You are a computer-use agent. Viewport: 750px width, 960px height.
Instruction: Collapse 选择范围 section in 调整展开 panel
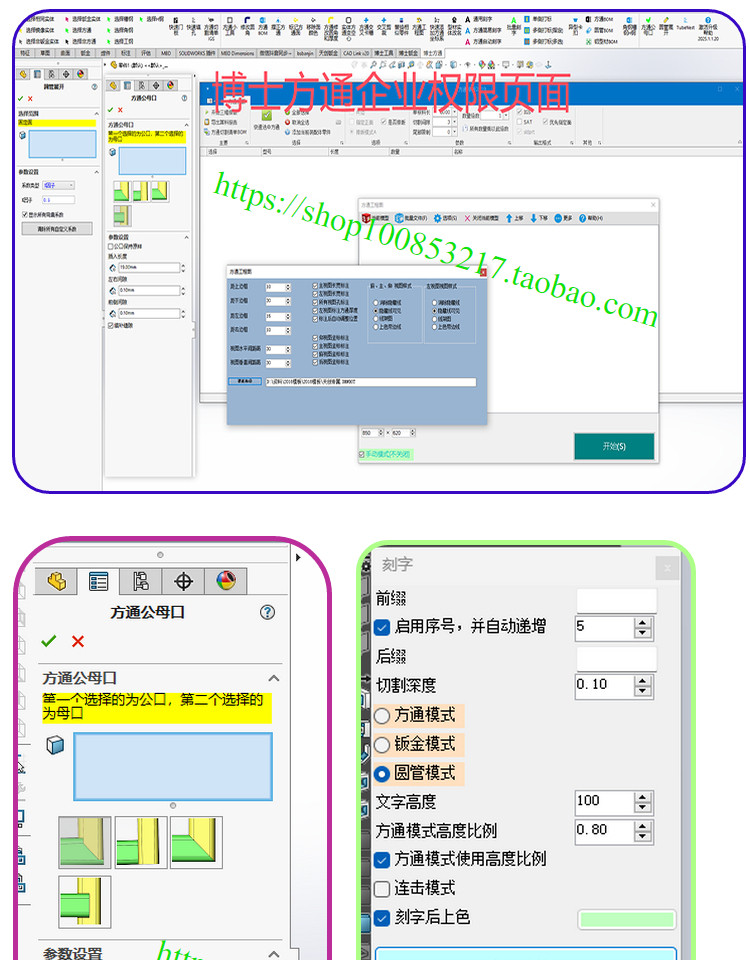96,114
